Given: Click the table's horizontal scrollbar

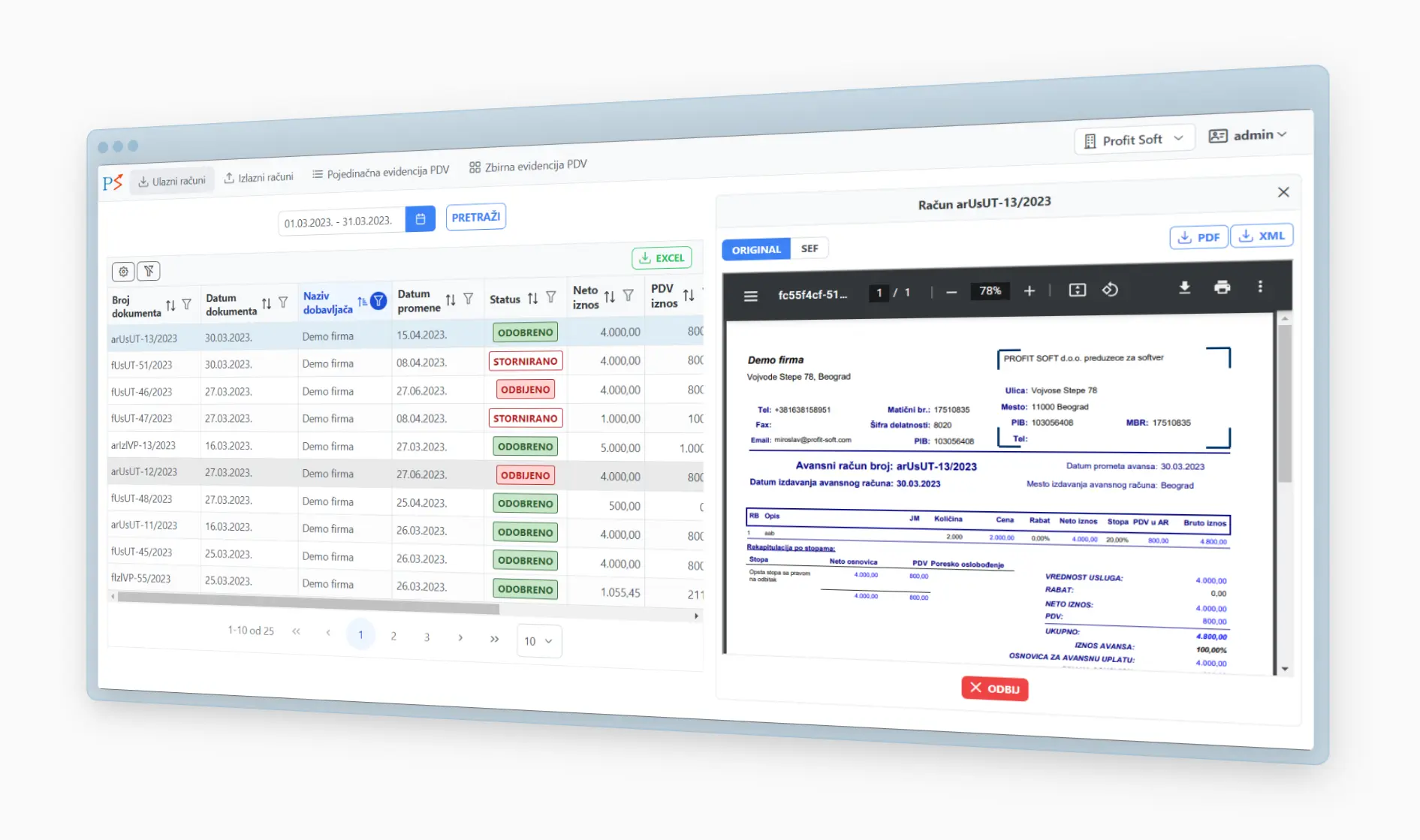Looking at the screenshot, I should 308,598.
